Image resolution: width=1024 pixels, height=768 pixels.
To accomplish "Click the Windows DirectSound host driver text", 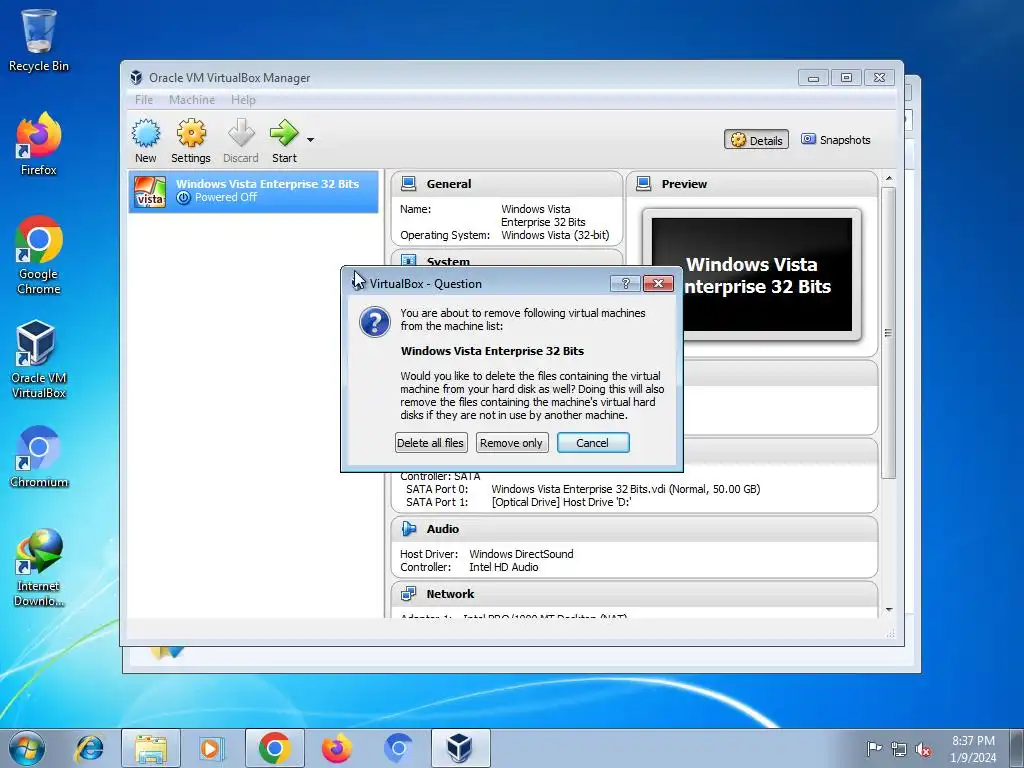I will point(521,554).
